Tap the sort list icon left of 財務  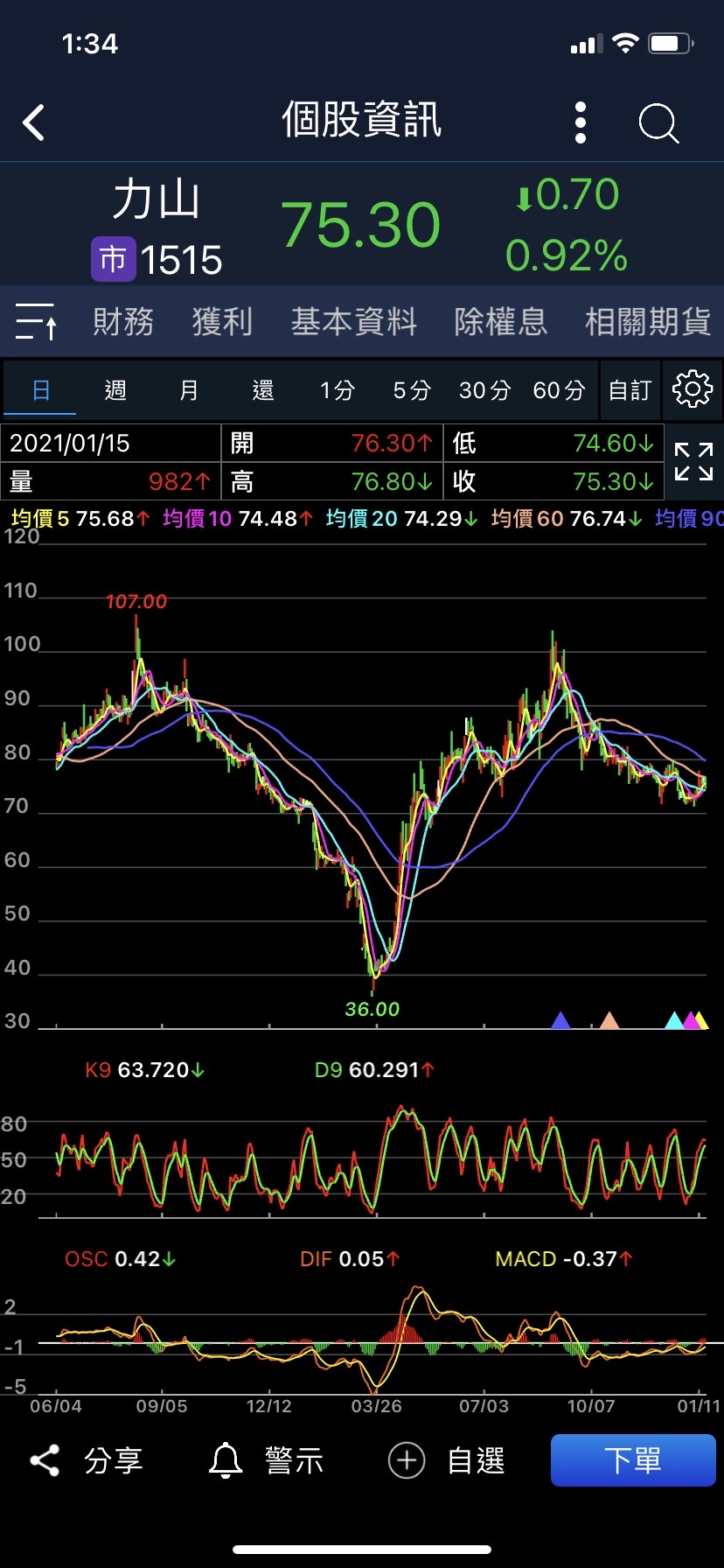coord(36,321)
